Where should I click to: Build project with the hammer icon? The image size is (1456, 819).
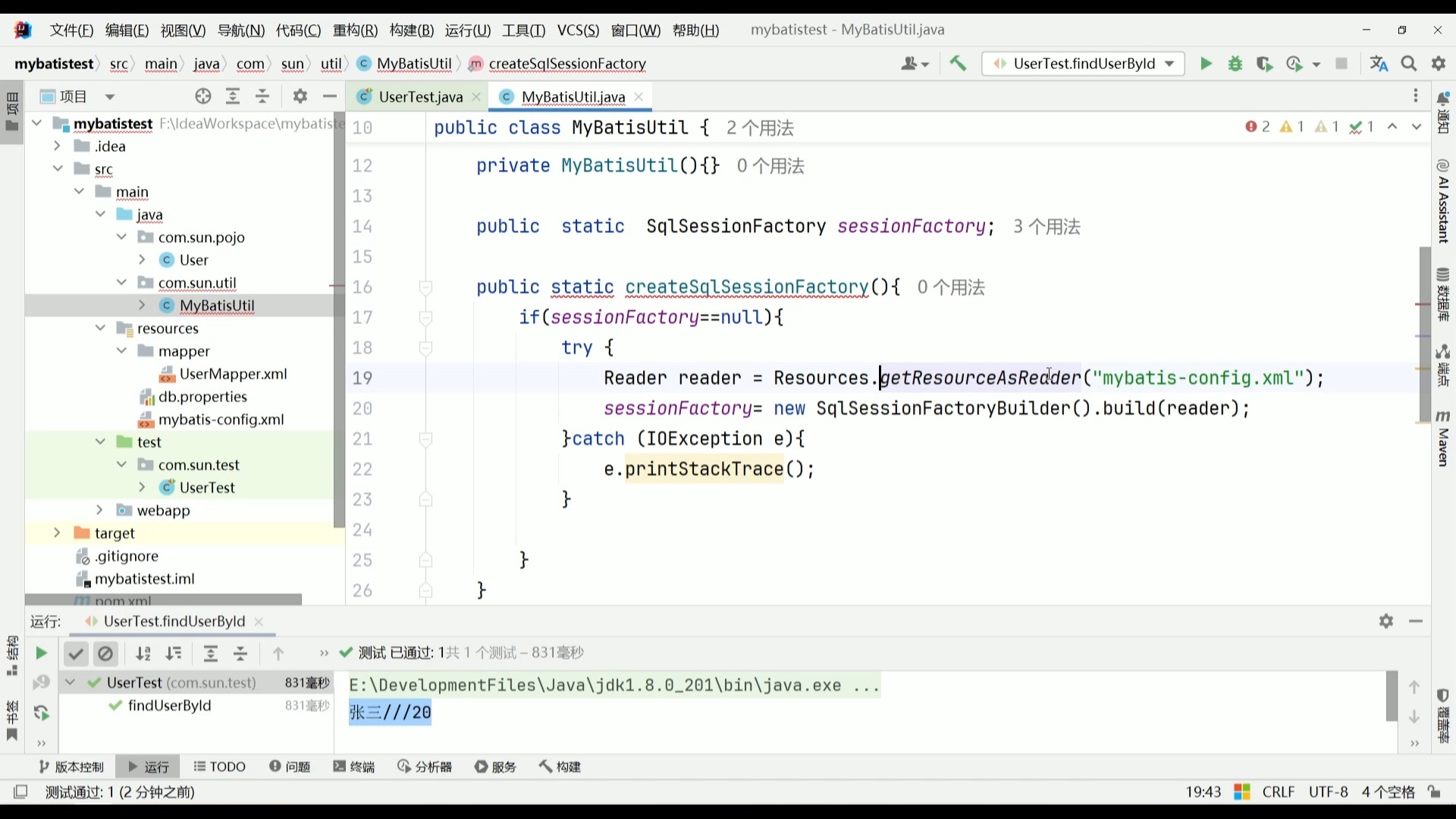click(x=958, y=64)
